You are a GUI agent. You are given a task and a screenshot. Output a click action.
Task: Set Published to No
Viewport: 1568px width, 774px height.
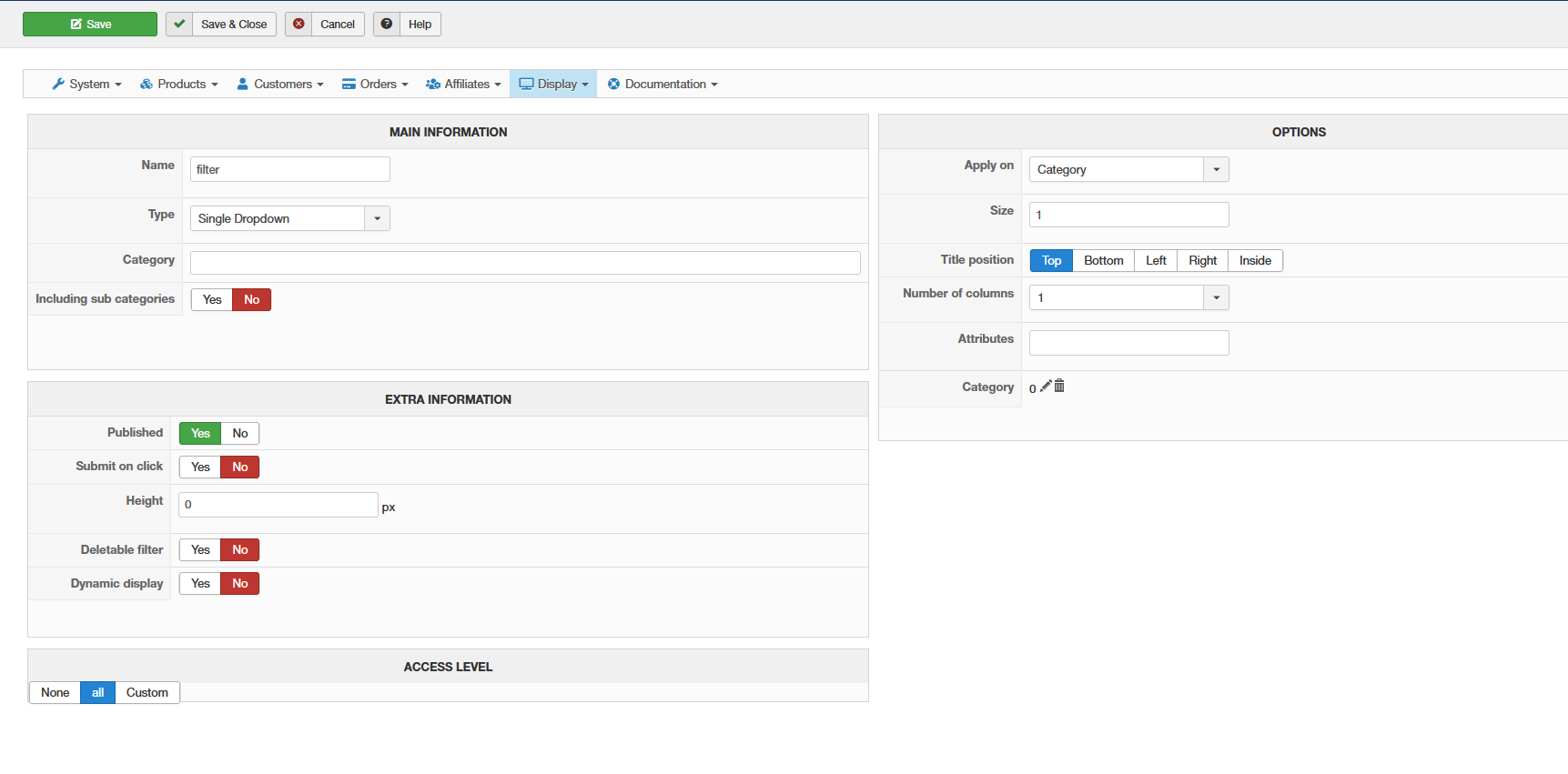(240, 433)
